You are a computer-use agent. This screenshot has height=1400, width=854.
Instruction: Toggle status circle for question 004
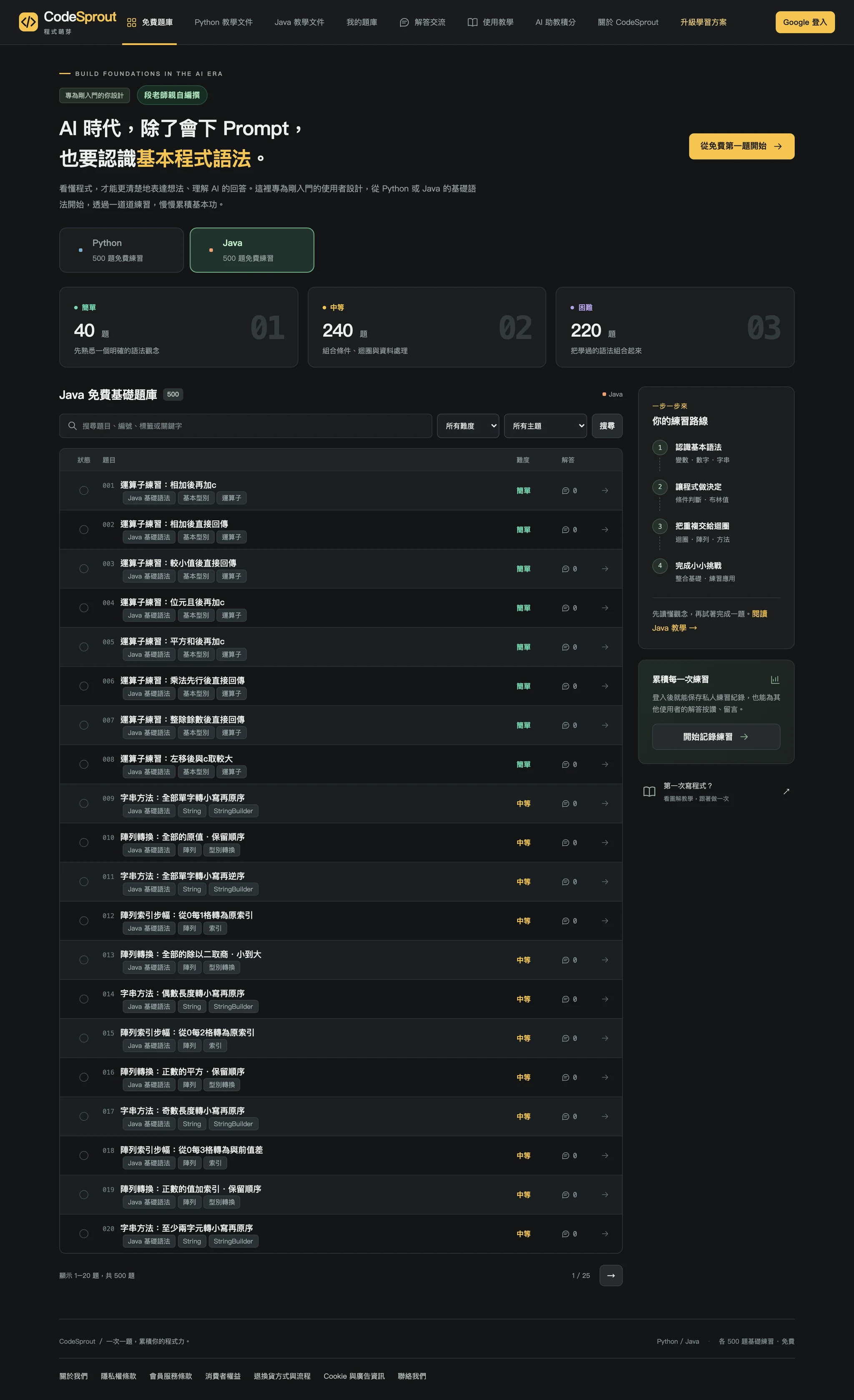83,608
